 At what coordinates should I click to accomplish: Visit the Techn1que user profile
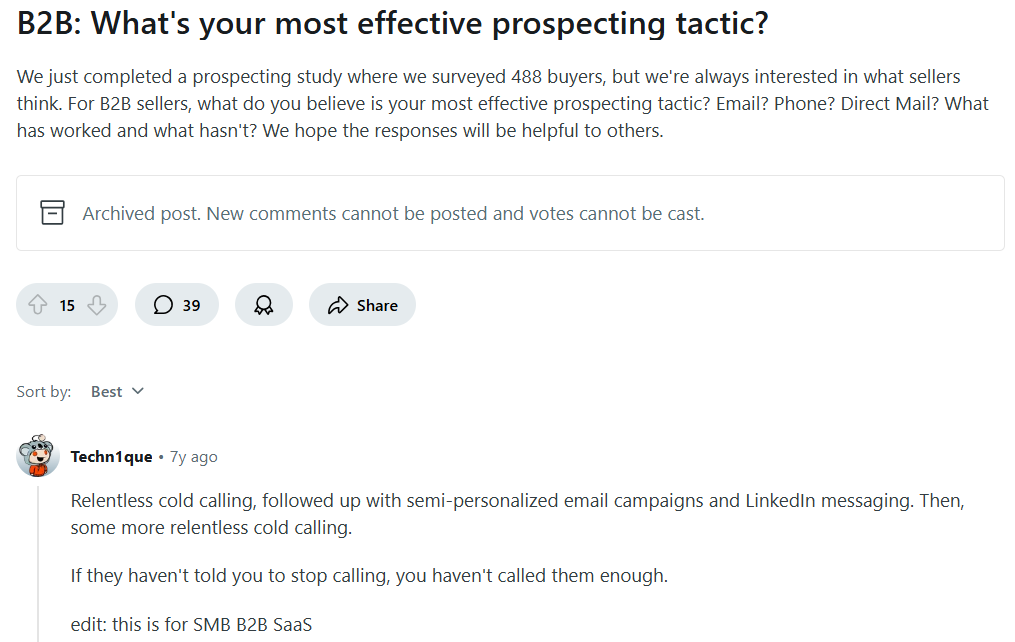[x=111, y=457]
